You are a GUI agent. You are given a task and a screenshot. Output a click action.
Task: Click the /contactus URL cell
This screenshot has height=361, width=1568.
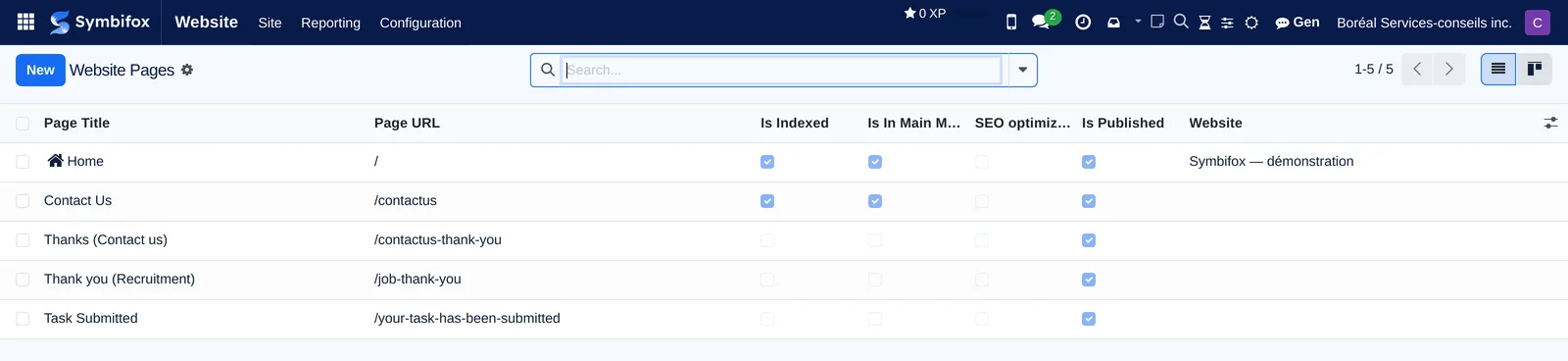tap(405, 200)
